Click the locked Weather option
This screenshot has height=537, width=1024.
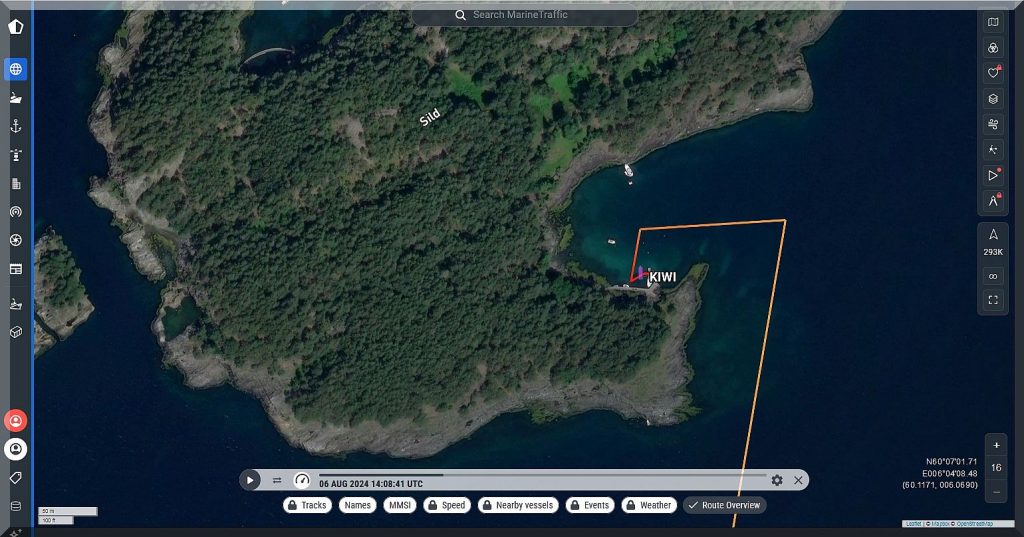point(648,505)
